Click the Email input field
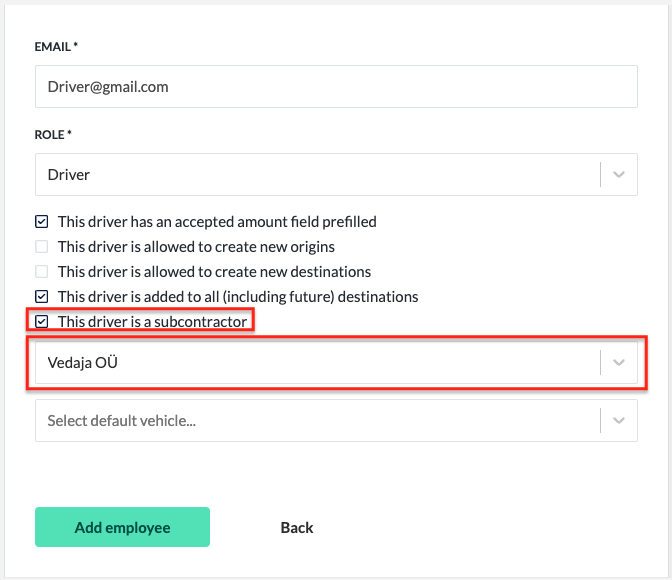672x580 pixels. [x=336, y=87]
